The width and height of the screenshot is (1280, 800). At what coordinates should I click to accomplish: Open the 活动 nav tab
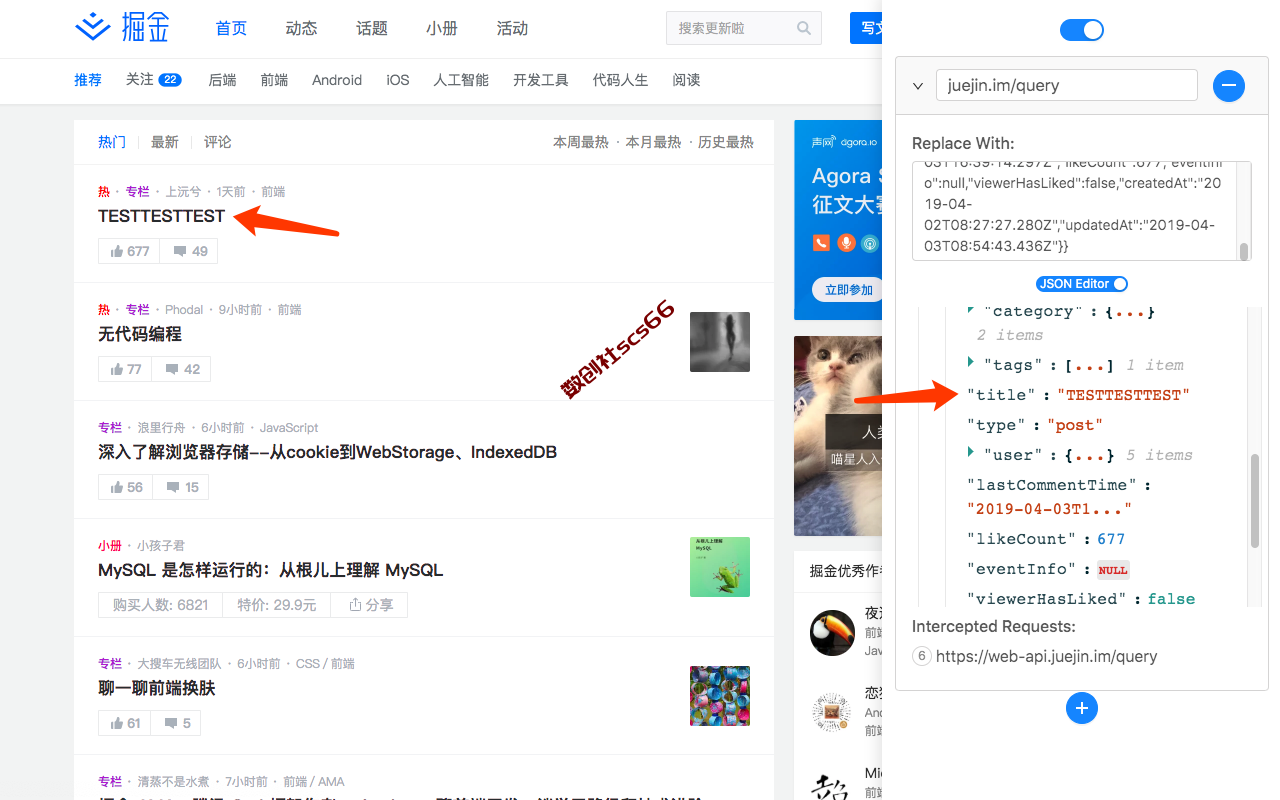512,28
